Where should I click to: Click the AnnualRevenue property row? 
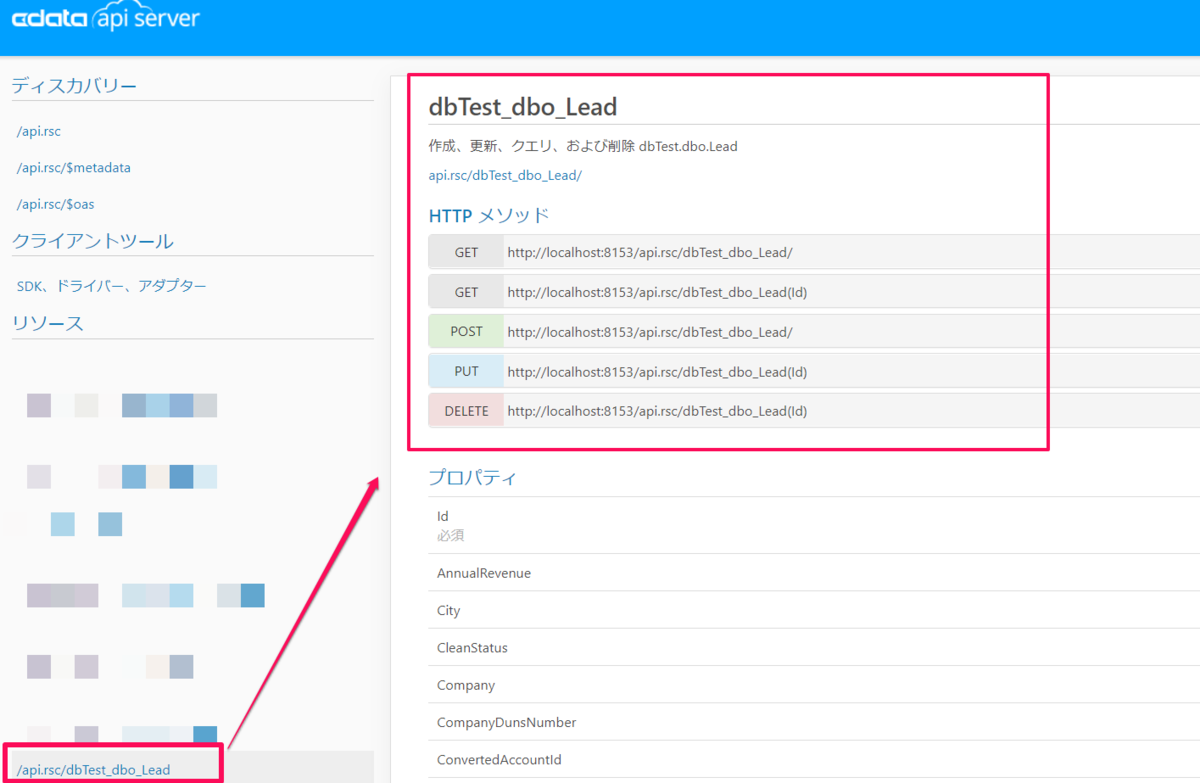814,573
